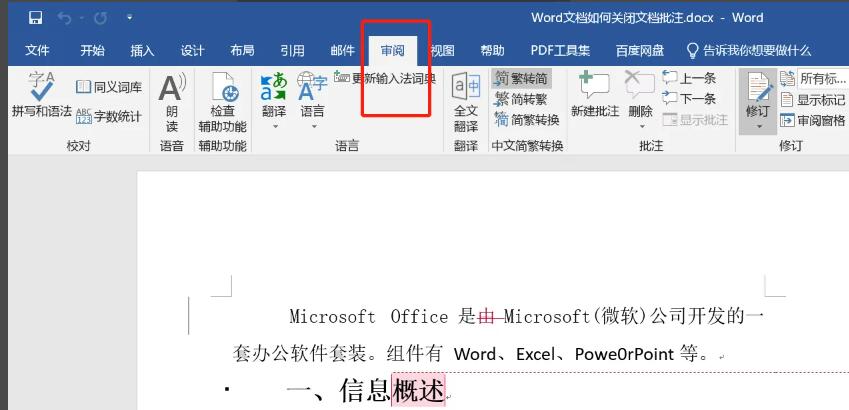Image resolution: width=849 pixels, height=410 pixels.
Task: Click 更新输入法词典 button
Action: (385, 78)
